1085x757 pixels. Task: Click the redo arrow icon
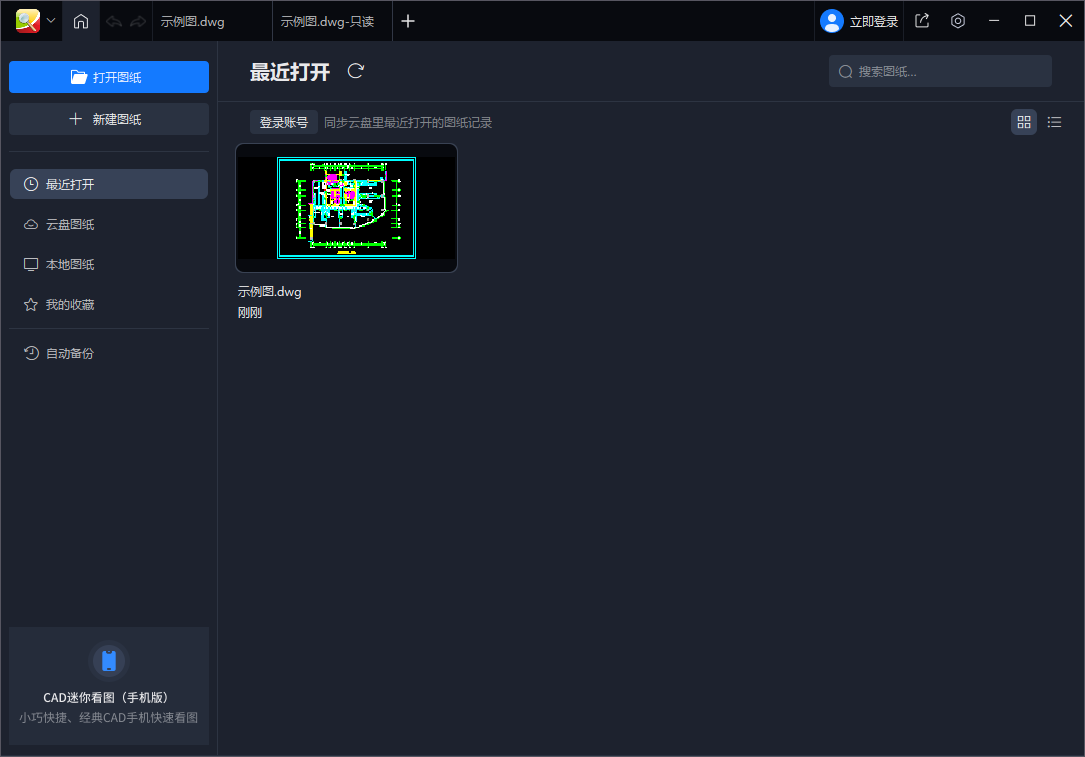(137, 21)
